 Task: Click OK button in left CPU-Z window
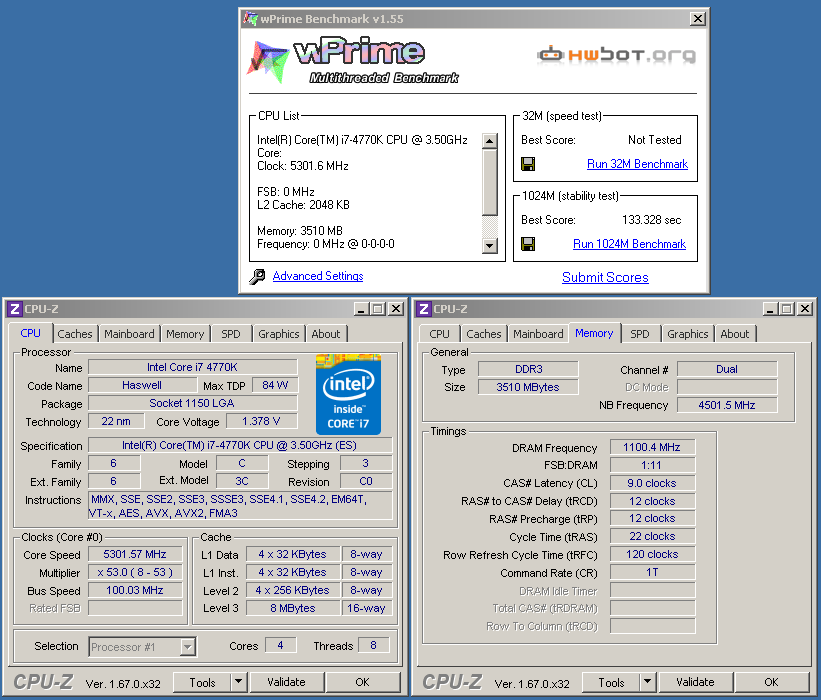tap(362, 682)
